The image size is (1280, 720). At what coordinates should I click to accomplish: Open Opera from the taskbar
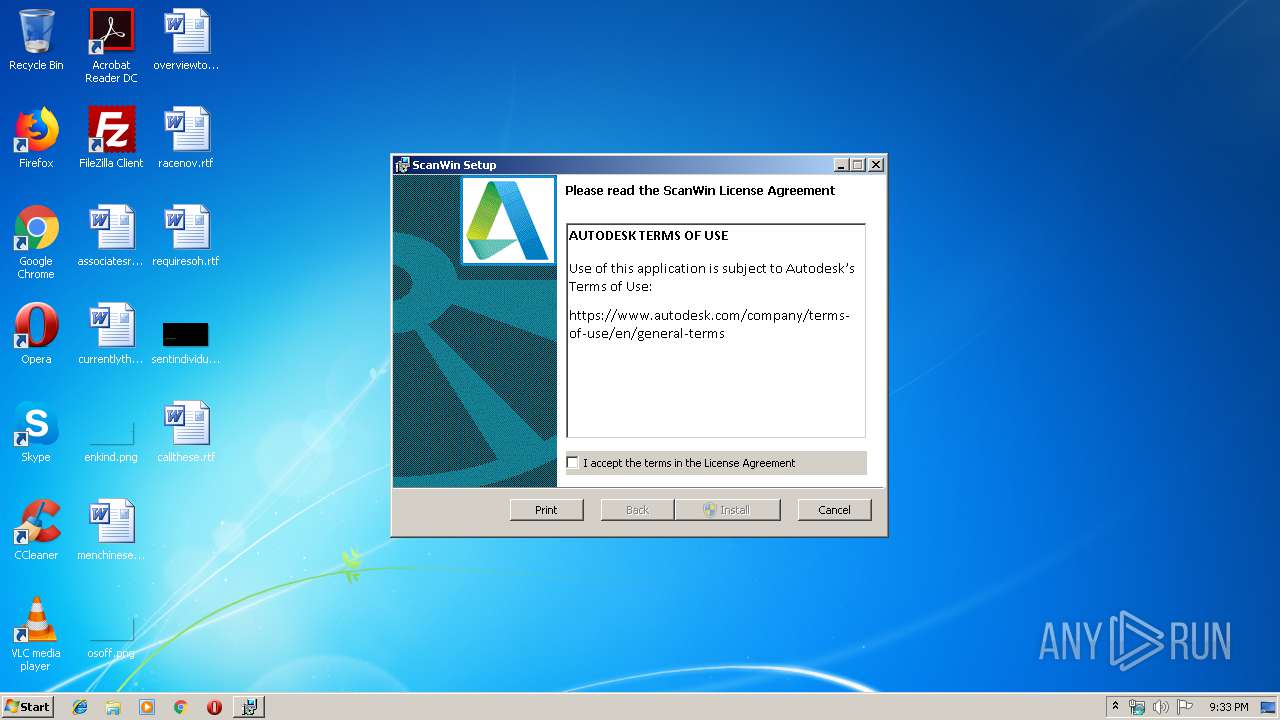[x=214, y=707]
